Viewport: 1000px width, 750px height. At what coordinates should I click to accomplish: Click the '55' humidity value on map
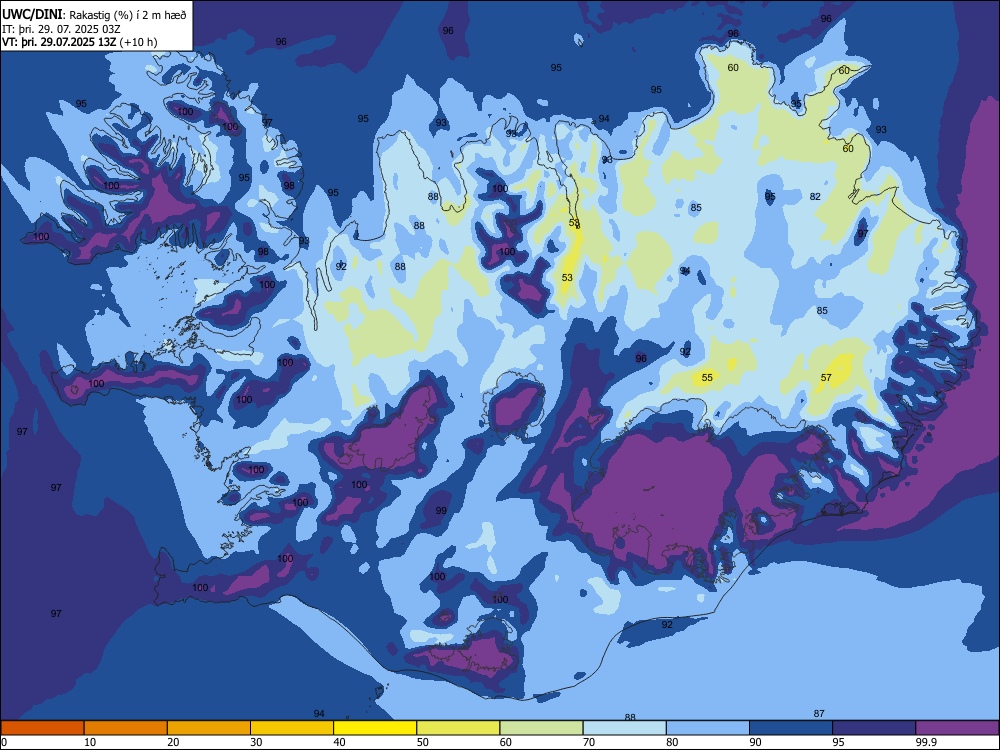click(x=707, y=378)
